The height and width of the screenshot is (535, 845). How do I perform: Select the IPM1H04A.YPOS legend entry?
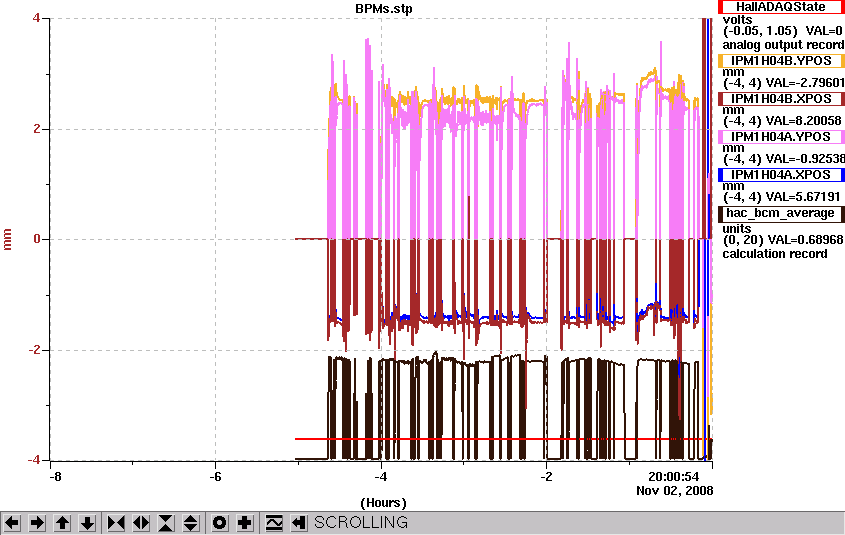coord(780,137)
